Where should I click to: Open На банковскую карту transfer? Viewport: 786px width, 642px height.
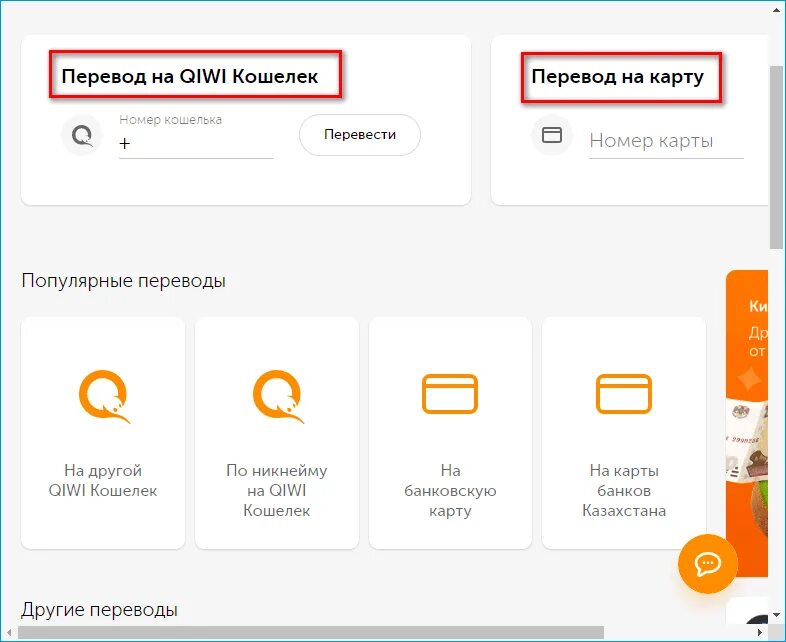450,433
